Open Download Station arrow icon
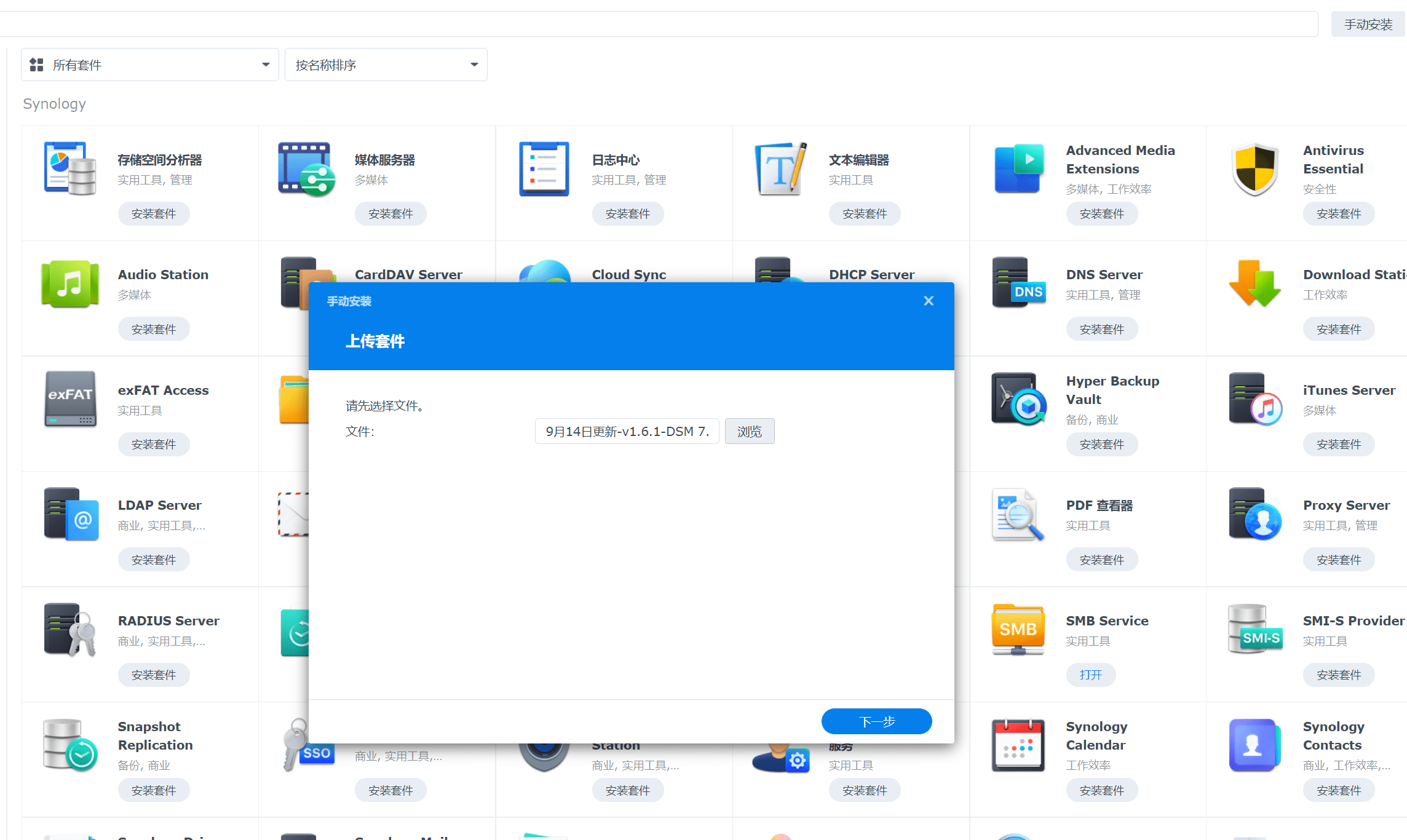 [1255, 283]
